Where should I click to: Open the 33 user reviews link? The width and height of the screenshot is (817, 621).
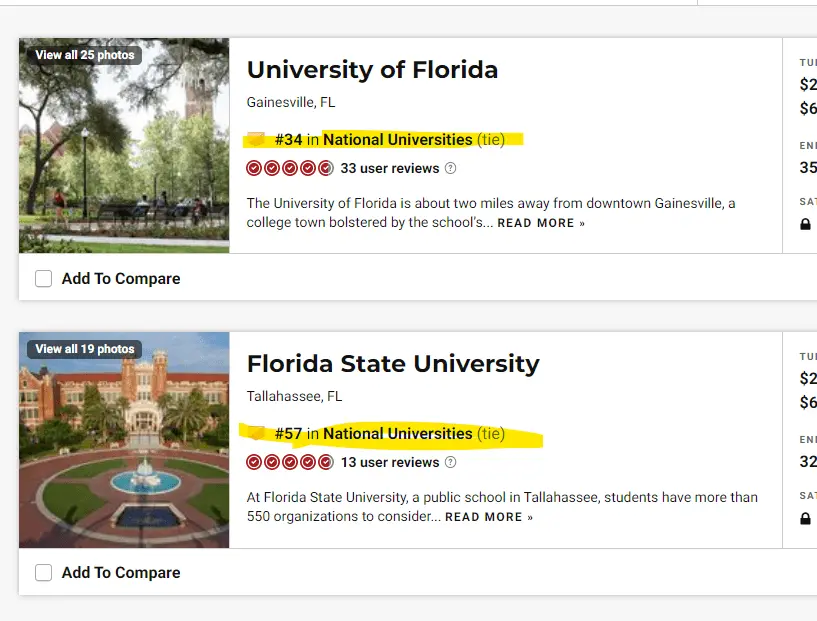click(x=390, y=168)
